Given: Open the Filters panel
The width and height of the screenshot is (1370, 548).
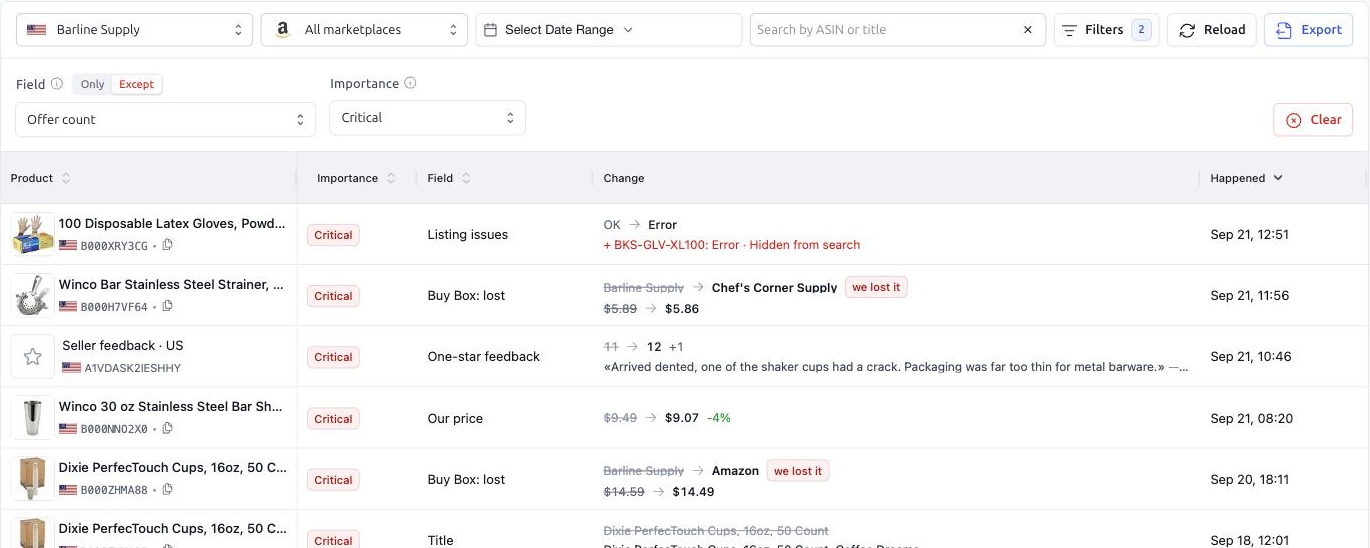Looking at the screenshot, I should (1106, 30).
